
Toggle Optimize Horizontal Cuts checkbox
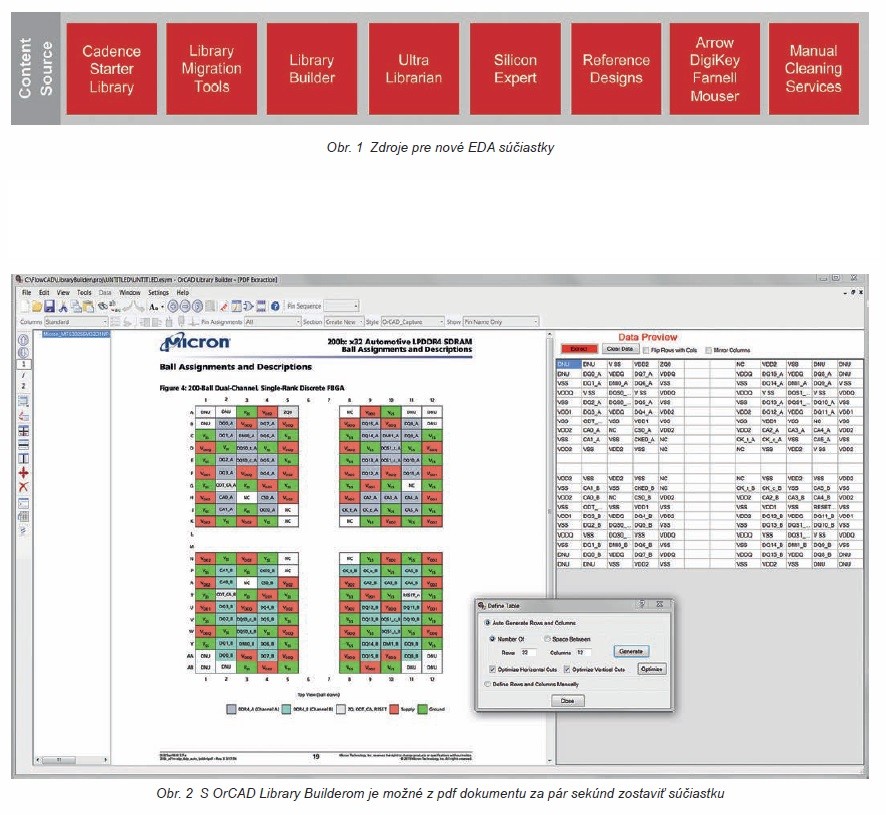493,669
